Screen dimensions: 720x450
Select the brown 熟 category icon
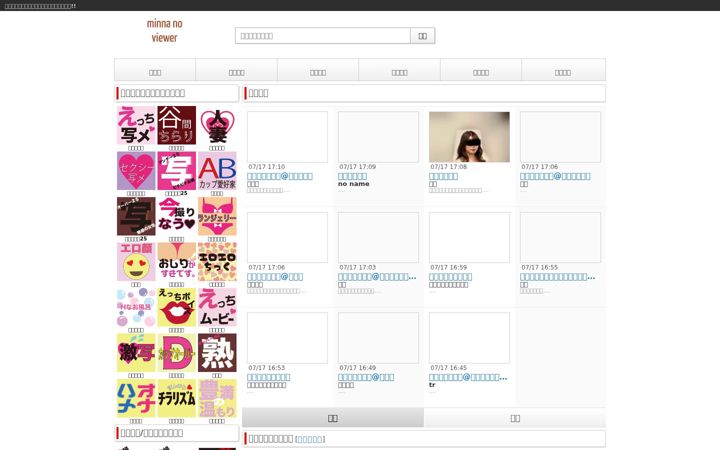point(217,353)
